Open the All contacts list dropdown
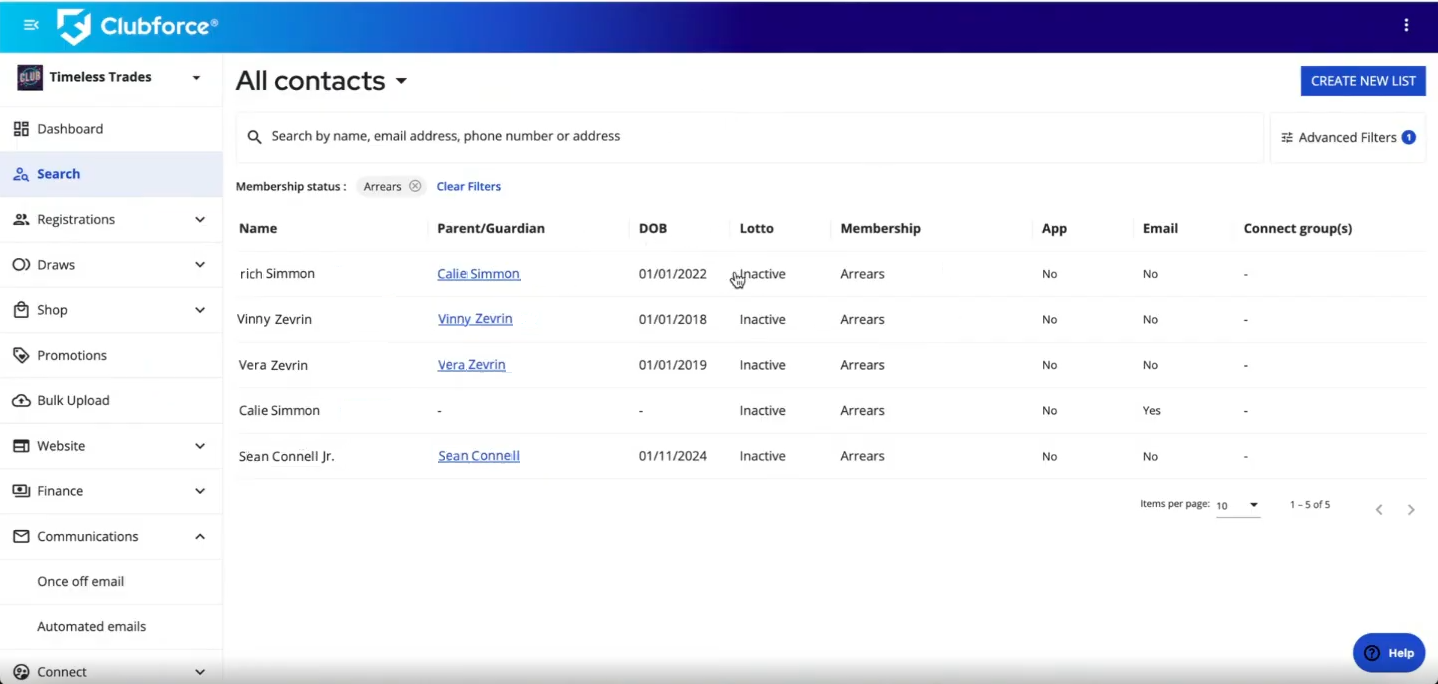The height and width of the screenshot is (684, 1438). point(401,81)
